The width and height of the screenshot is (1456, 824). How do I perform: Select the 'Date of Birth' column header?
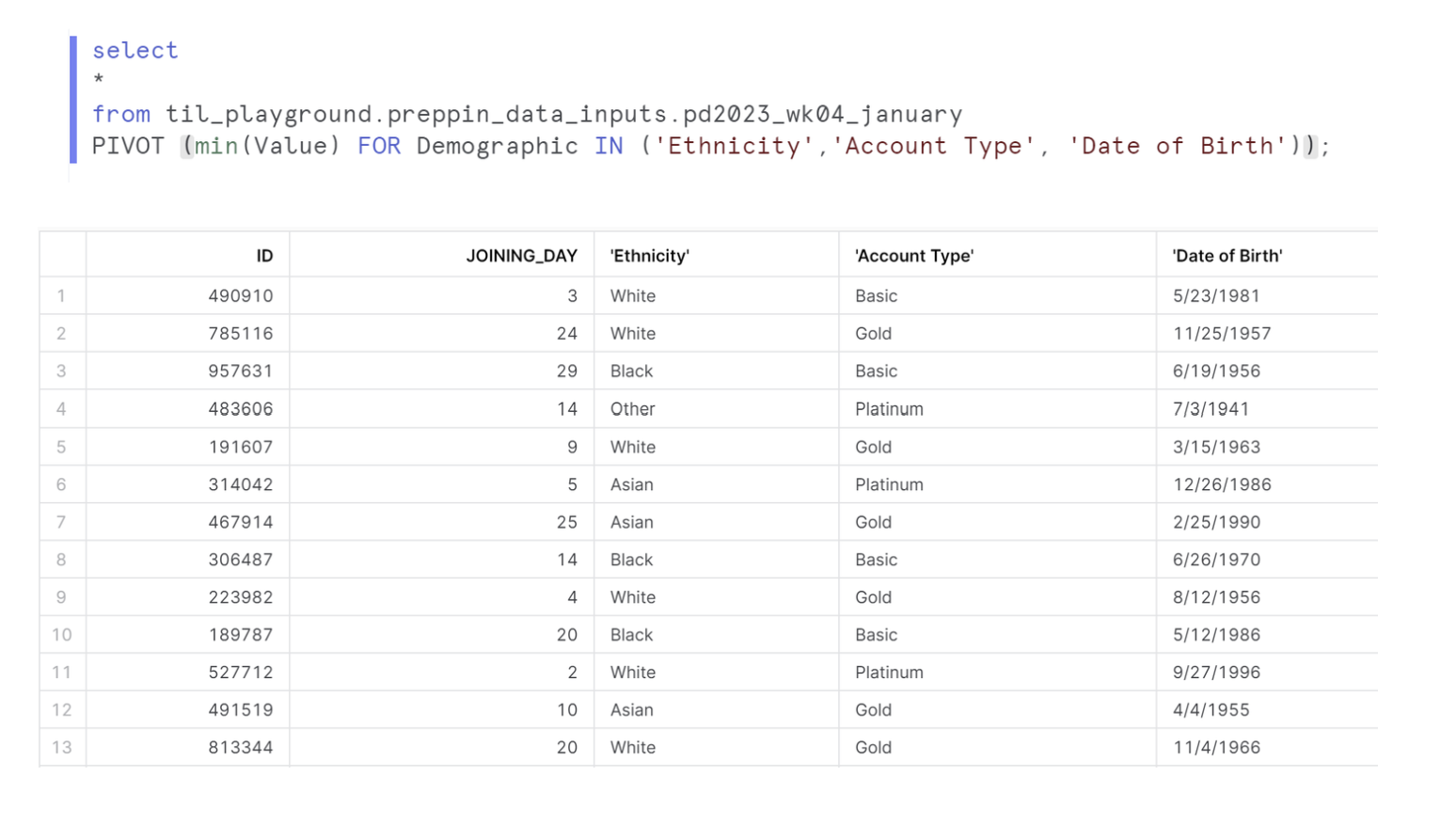1227,256
